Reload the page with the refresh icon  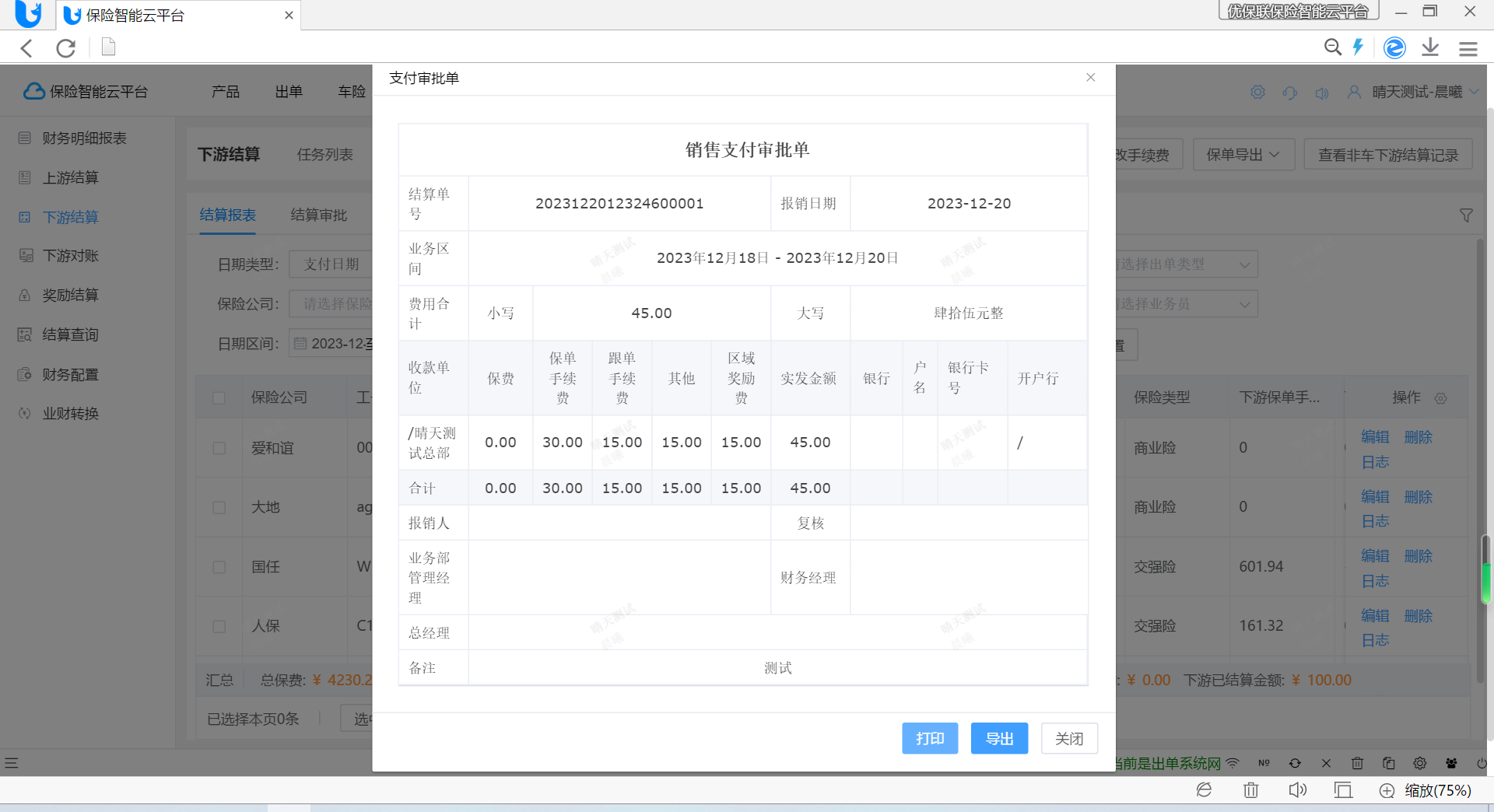66,48
